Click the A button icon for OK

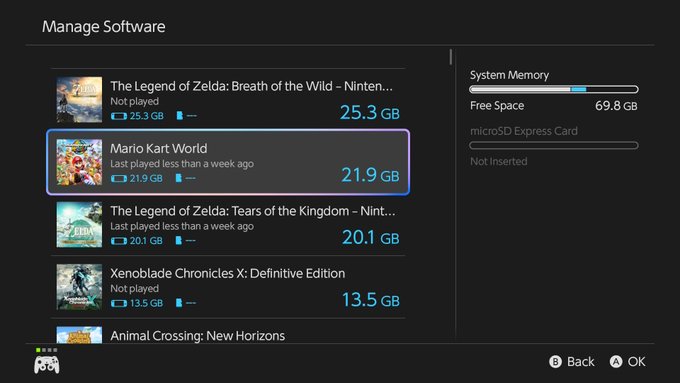616,362
